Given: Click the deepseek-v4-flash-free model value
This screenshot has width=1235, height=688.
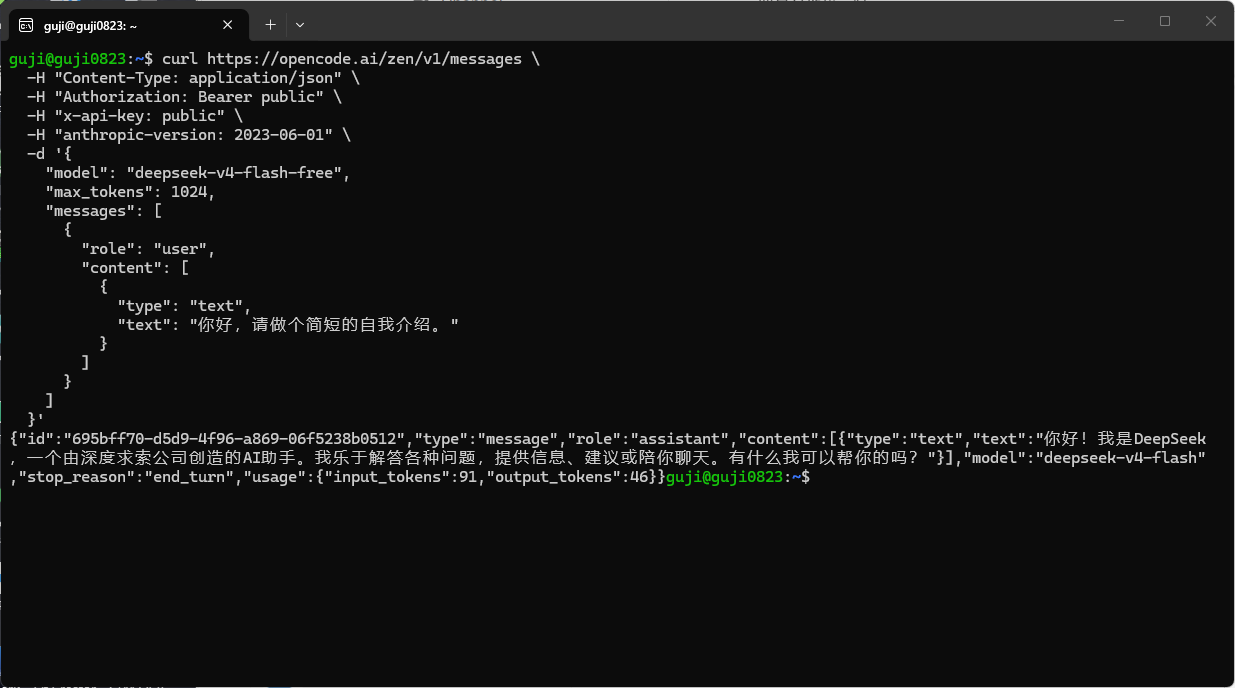Looking at the screenshot, I should pyautogui.click(x=237, y=173).
